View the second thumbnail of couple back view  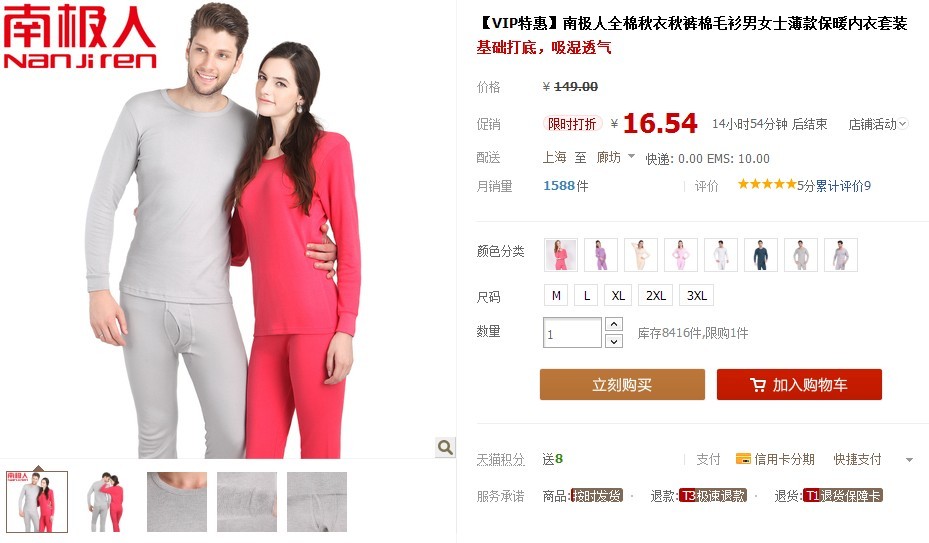(x=107, y=502)
